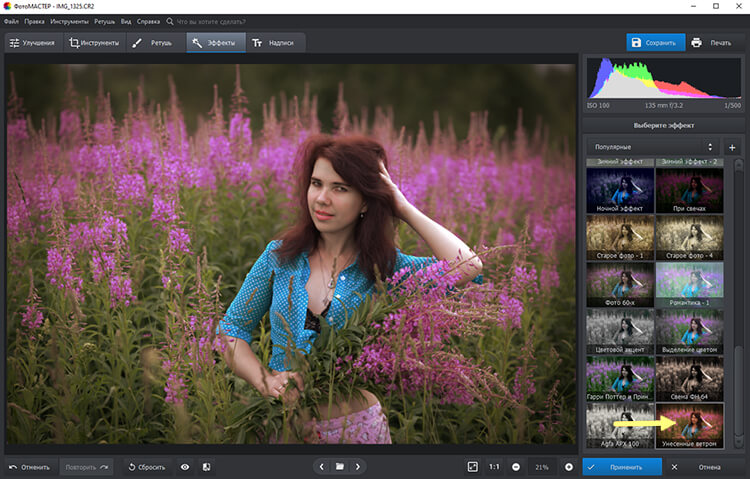Click the Сбросить reset button

pos(146,467)
